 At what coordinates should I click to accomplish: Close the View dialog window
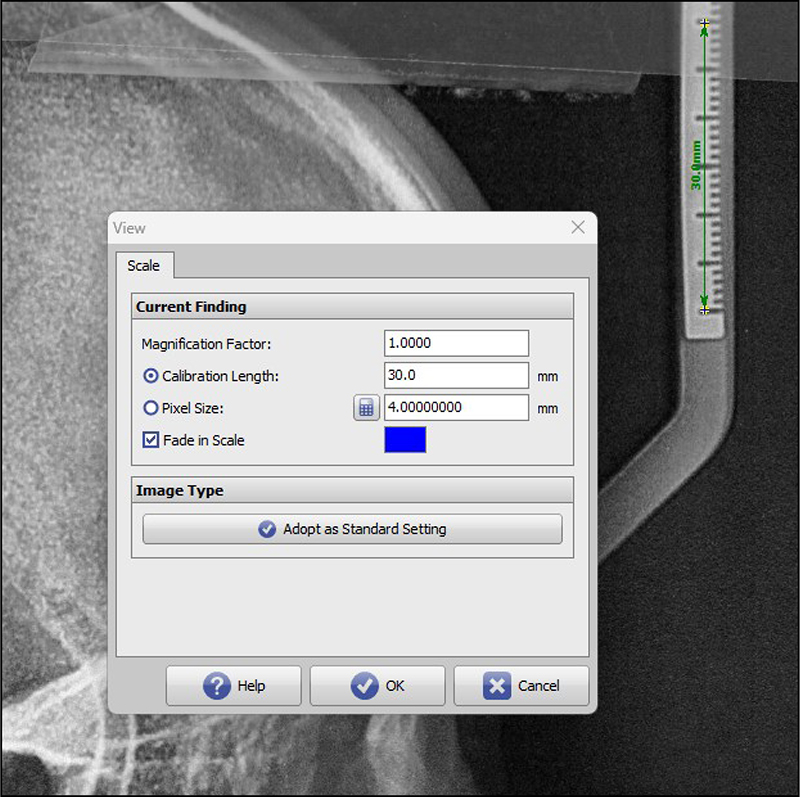578,228
